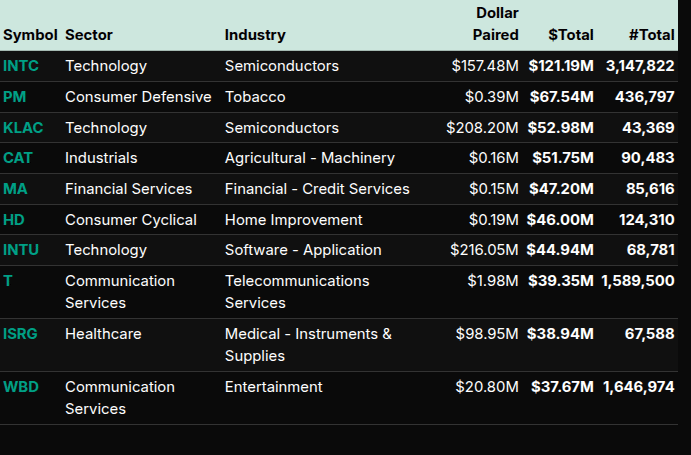Viewport: 691px width, 455px height.
Task: Click WBD's 1,646,974 share total
Action: click(638, 387)
